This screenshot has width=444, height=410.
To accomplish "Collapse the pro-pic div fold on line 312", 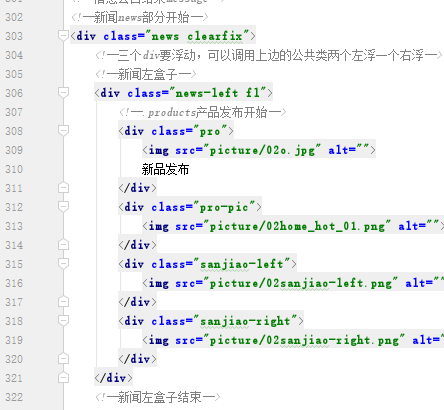I will coord(63,206).
